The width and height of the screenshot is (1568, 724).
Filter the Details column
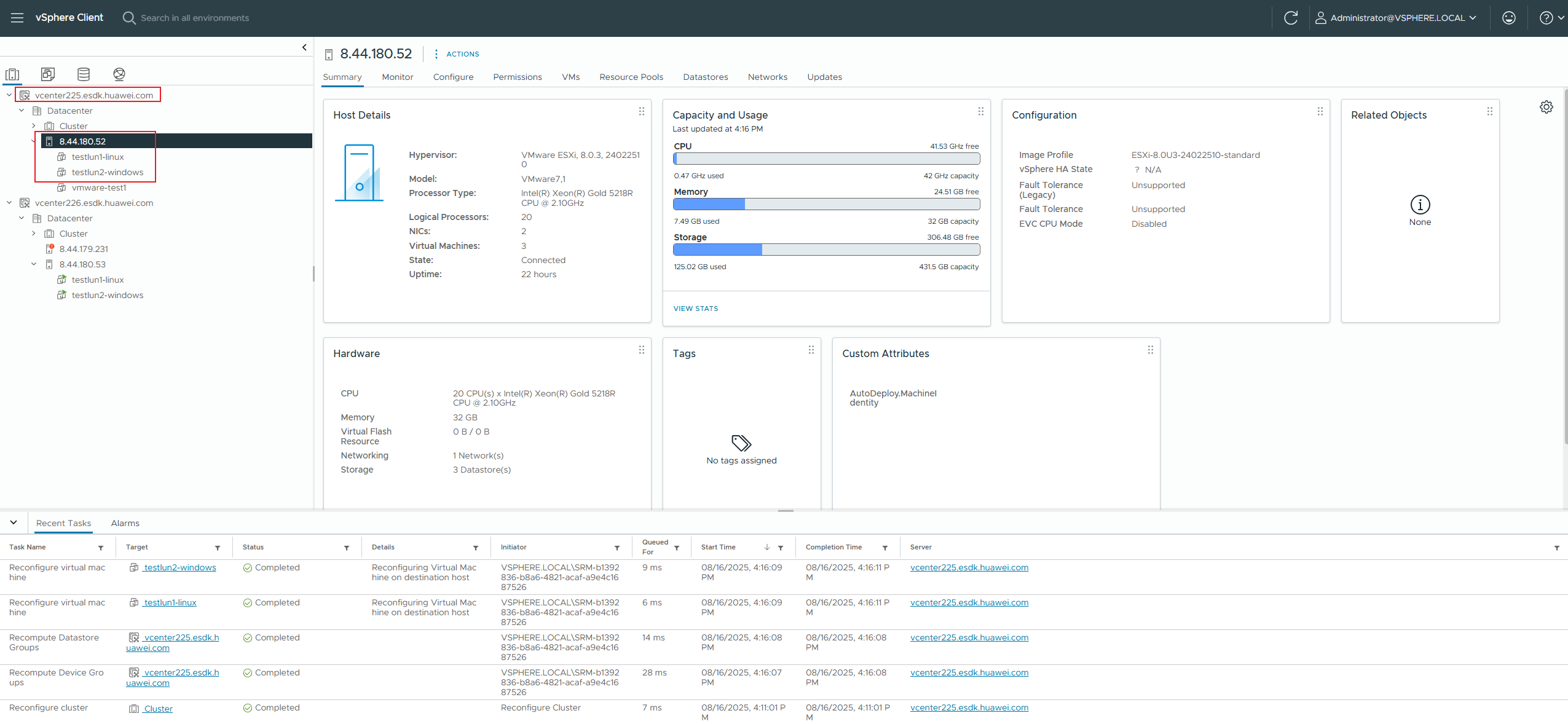(x=476, y=548)
